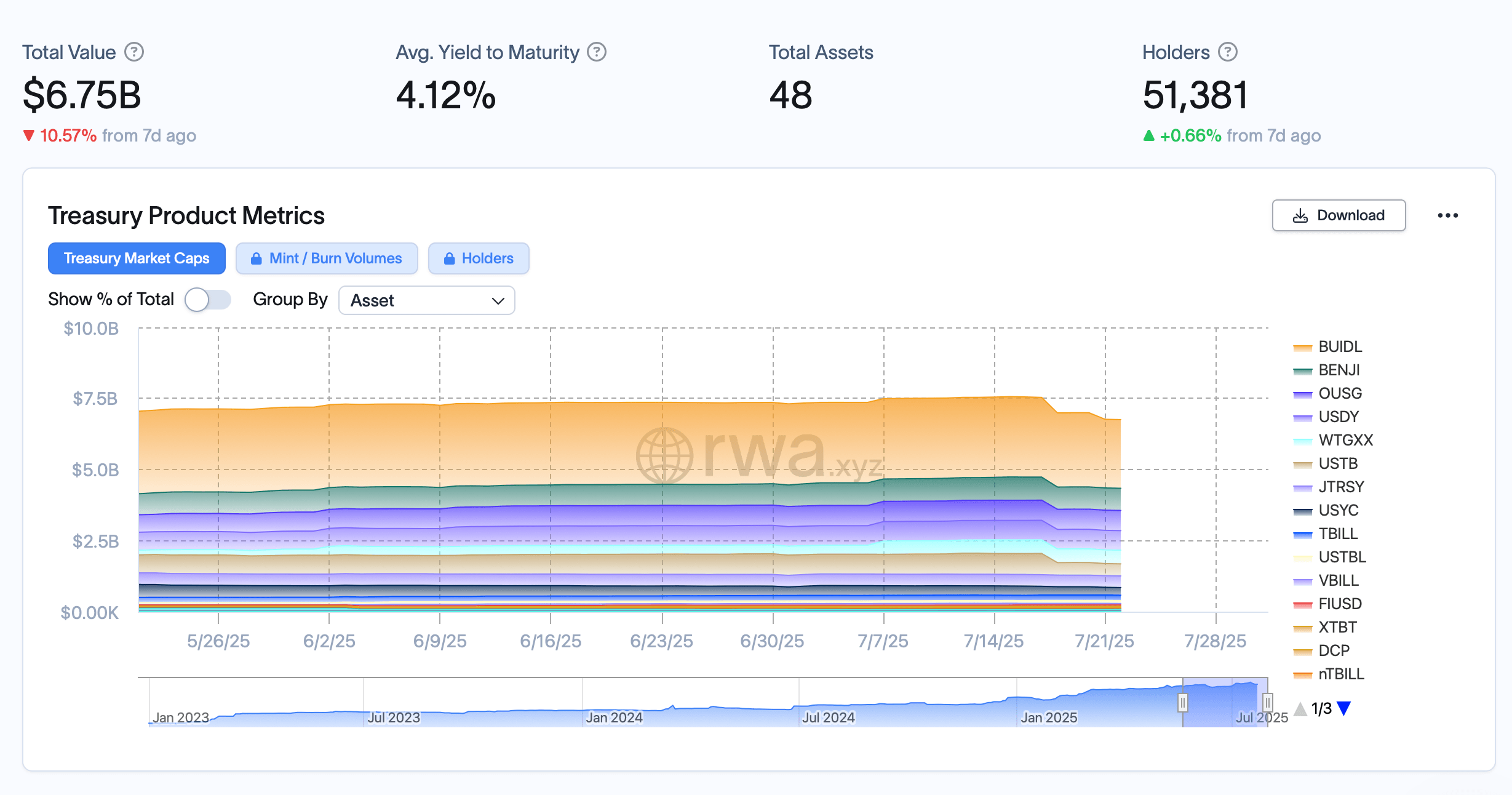Viewport: 1512px width, 795px height.
Task: Click the Avg. Yield to Maturity help icon
Action: coord(596,52)
